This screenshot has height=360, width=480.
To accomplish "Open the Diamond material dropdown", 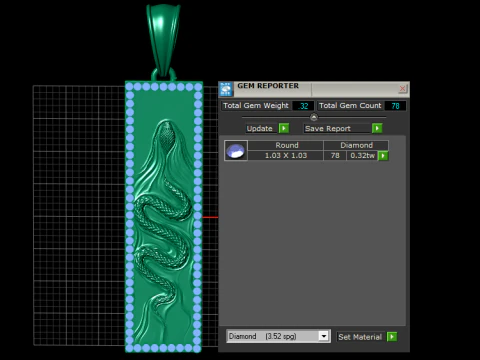I will [323, 336].
